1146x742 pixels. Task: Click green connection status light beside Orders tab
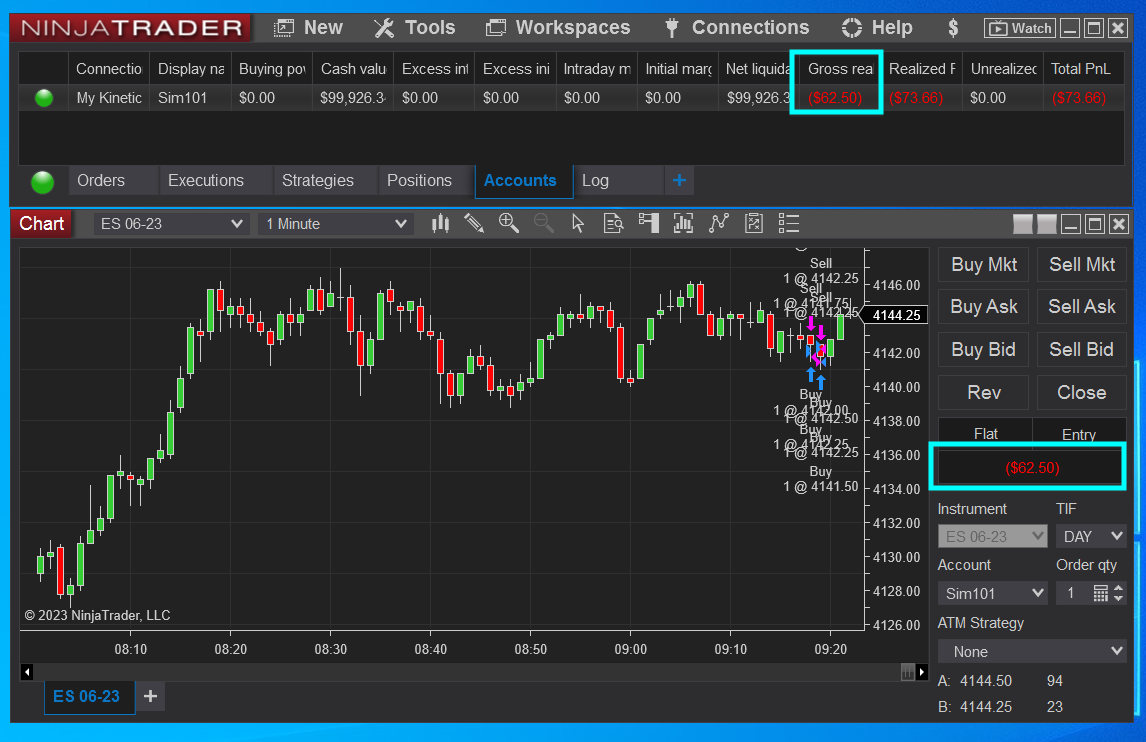42,181
